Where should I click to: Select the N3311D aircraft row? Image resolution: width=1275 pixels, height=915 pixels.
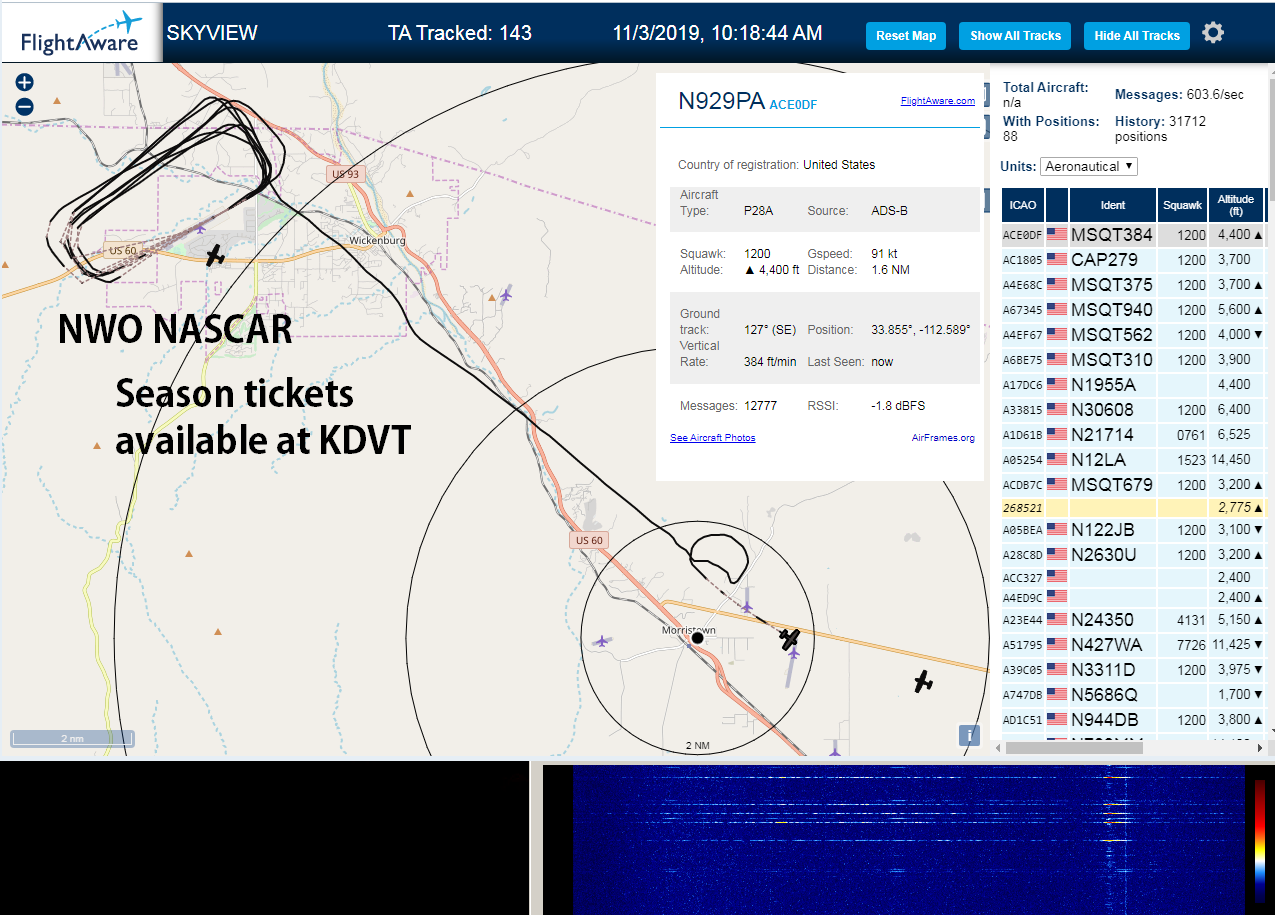[x=1133, y=670]
